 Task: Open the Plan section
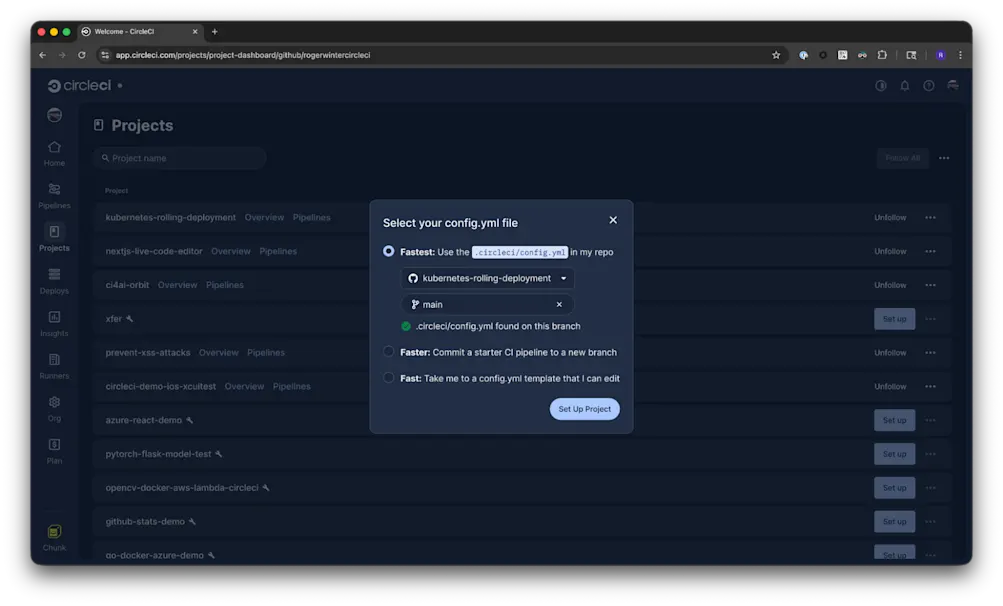point(53,452)
